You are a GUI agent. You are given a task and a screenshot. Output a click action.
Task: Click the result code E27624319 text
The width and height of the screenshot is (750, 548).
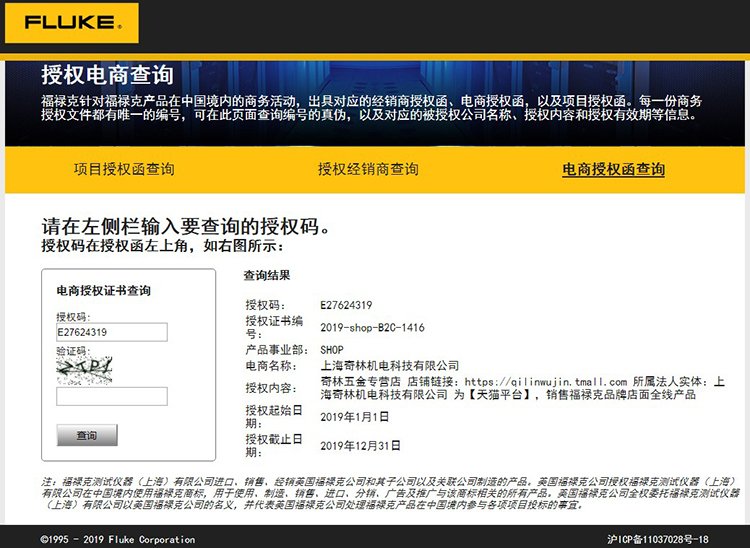click(346, 305)
